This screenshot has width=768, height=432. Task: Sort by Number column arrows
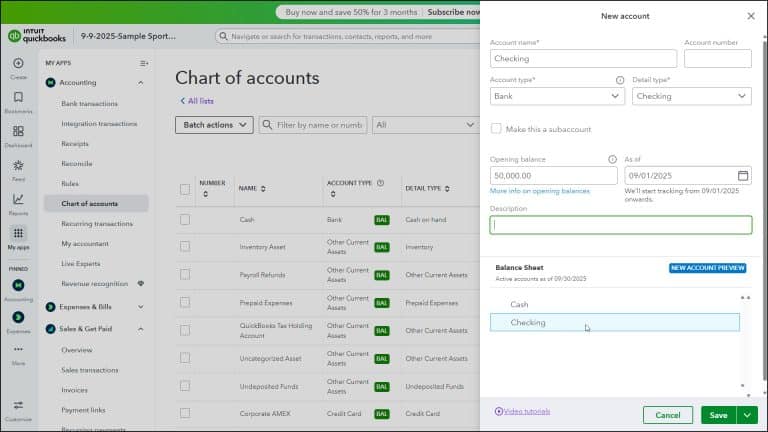click(x=205, y=194)
